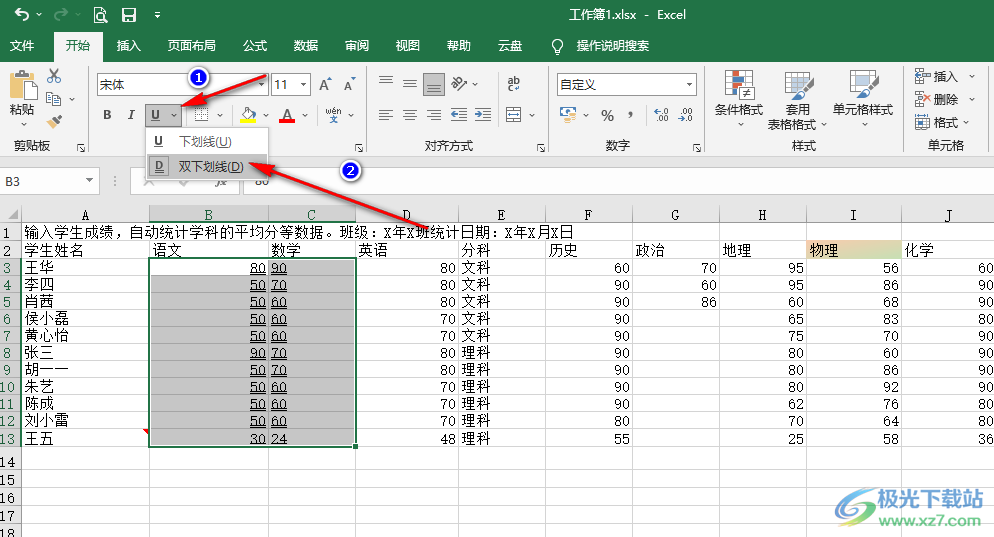This screenshot has width=994, height=537.
Task: Click the text orientation icon
Action: (x=459, y=83)
